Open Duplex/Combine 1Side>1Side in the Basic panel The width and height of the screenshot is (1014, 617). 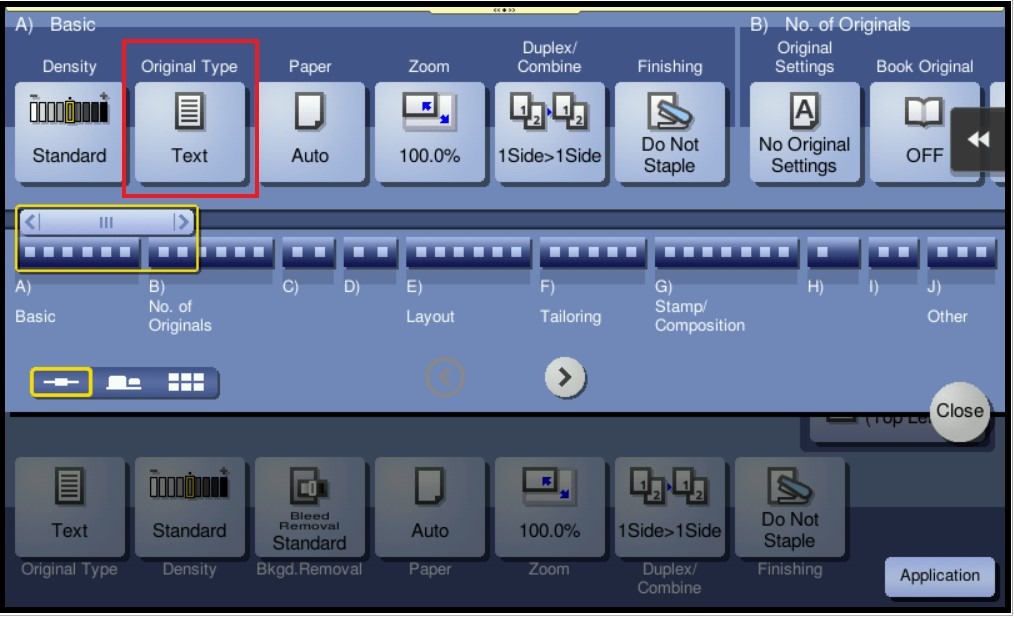tap(549, 132)
